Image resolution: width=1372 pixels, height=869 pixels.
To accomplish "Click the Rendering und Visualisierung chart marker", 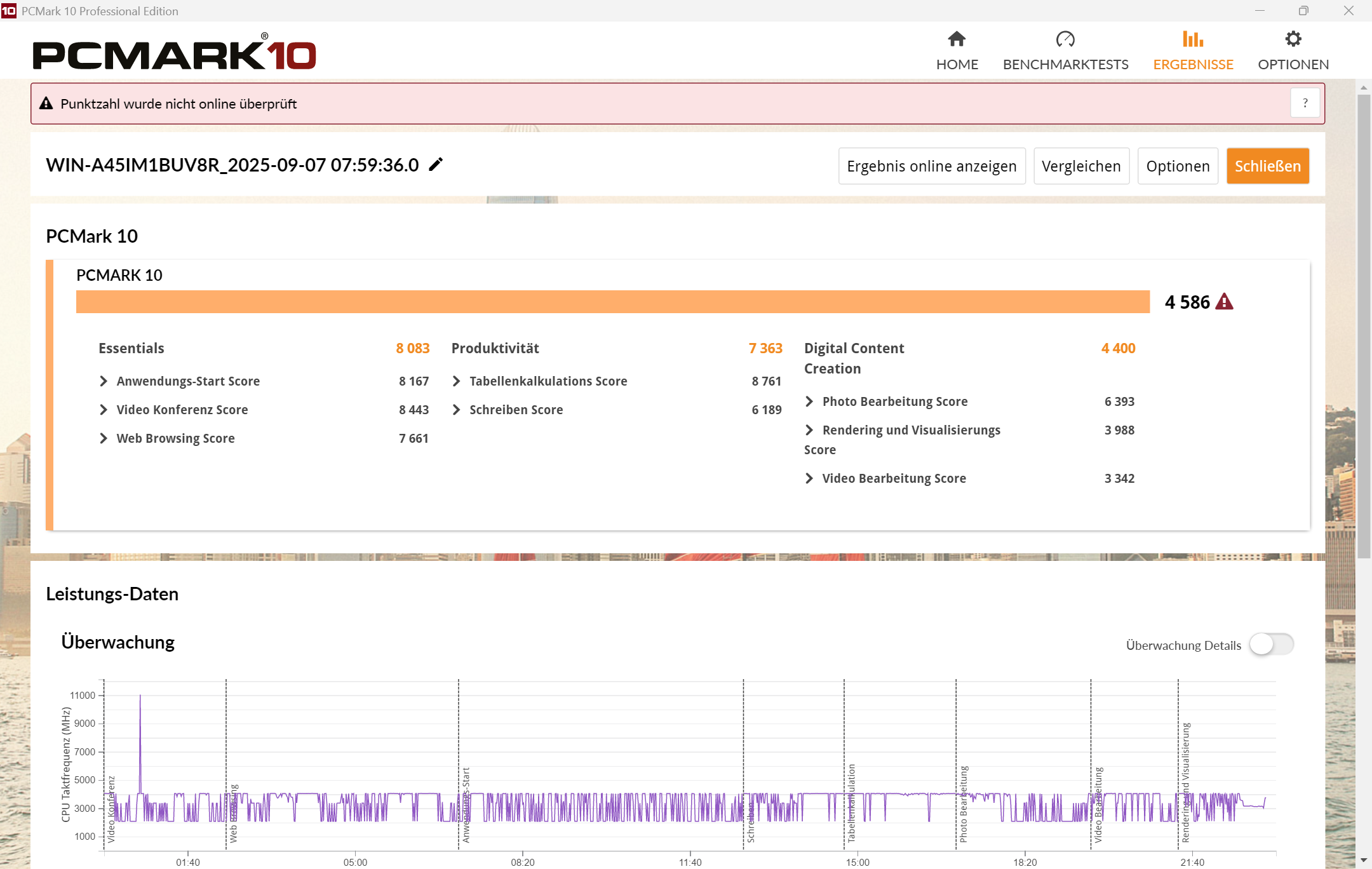I will (x=1185, y=783).
